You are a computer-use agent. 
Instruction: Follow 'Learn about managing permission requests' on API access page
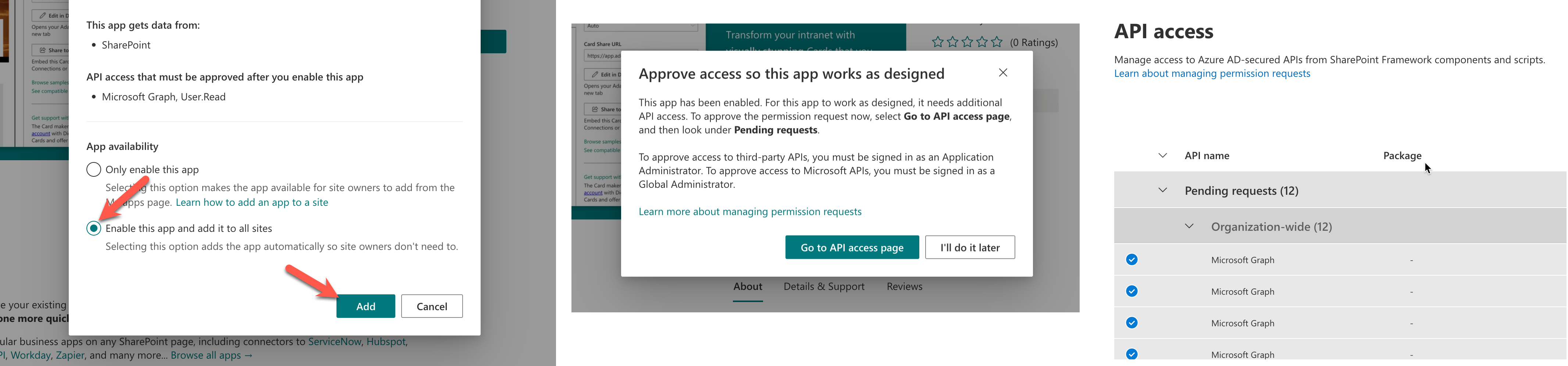tap(1212, 73)
